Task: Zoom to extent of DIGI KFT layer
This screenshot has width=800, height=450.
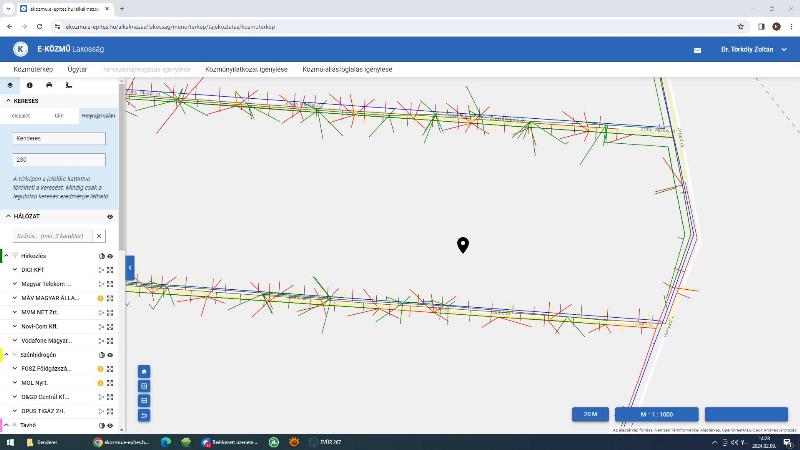Action: click(110, 270)
